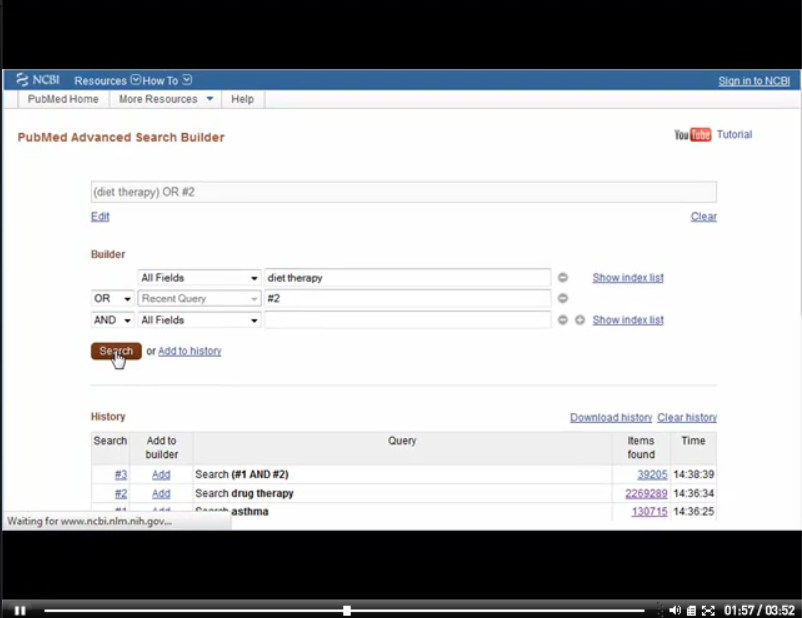Remove the empty AND builder row

563,320
